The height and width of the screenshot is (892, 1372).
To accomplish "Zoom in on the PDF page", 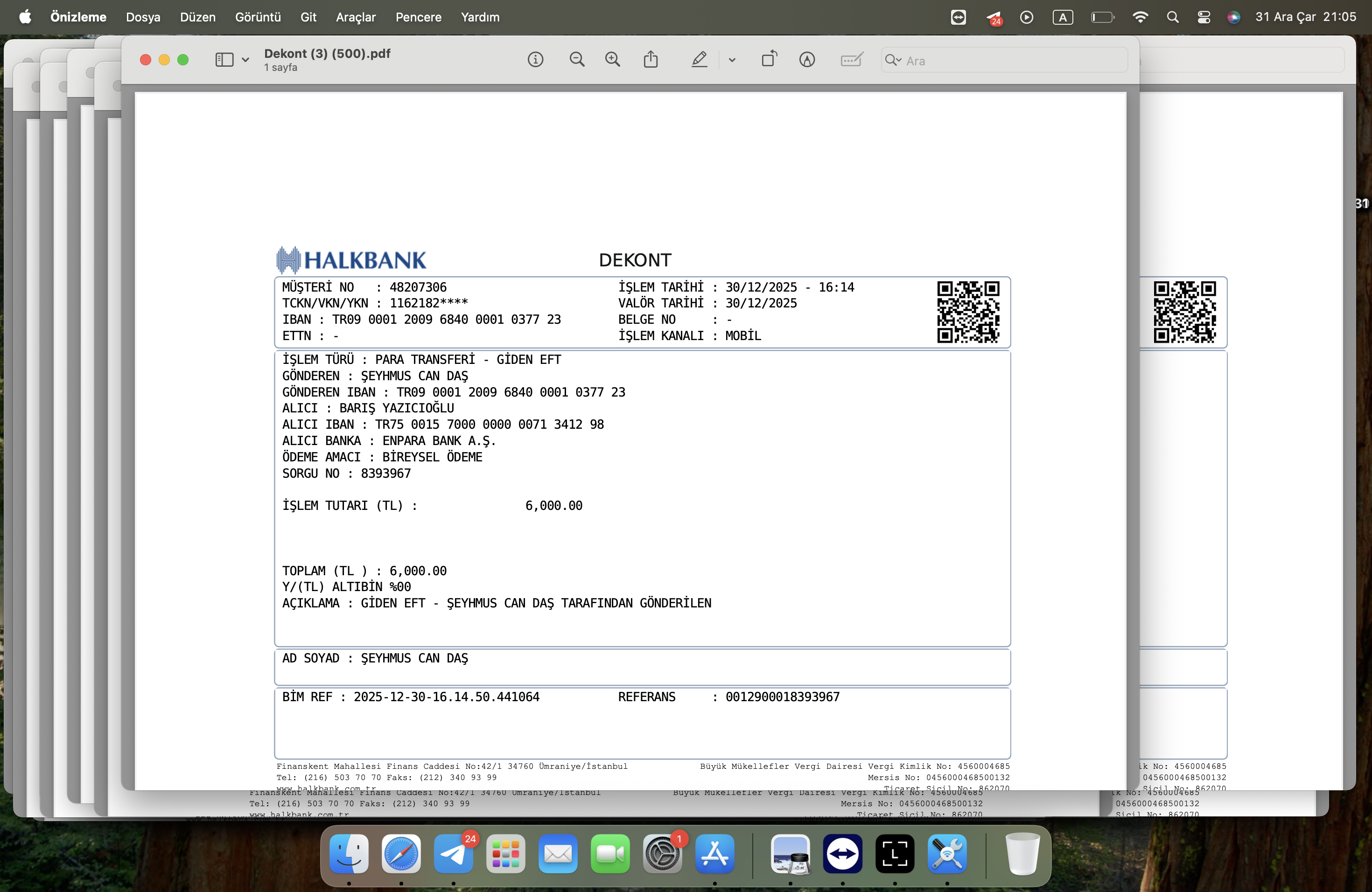I will pos(613,59).
